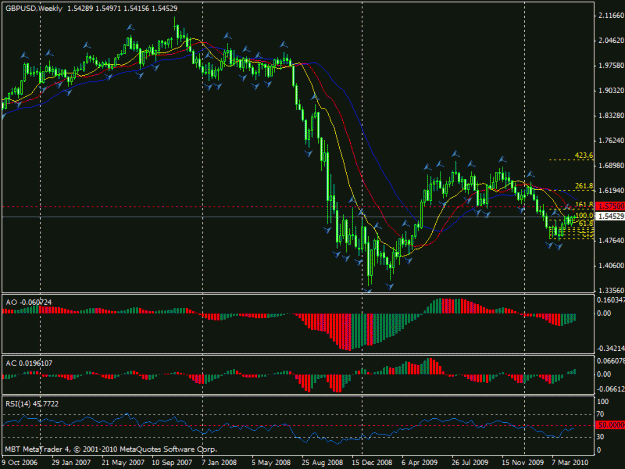
Task: Click the 0.00 level on AO scale
Action: pos(604,313)
